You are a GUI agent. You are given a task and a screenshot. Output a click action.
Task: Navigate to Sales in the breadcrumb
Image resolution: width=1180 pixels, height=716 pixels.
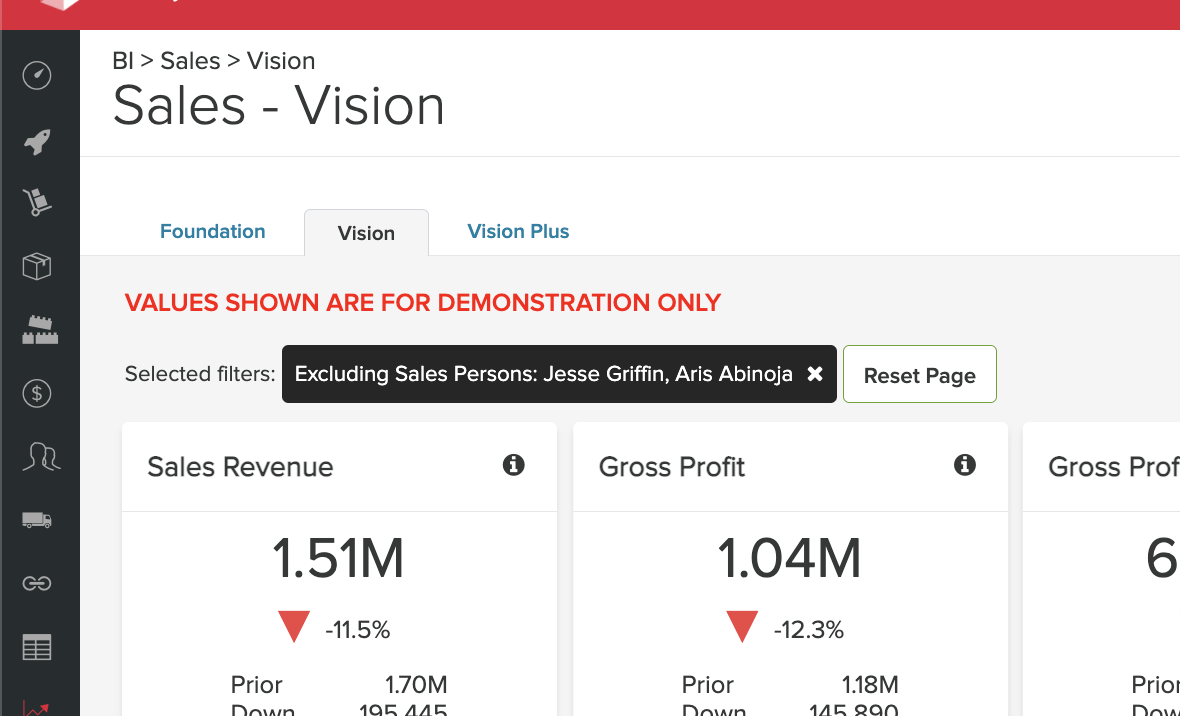pyautogui.click(x=191, y=61)
